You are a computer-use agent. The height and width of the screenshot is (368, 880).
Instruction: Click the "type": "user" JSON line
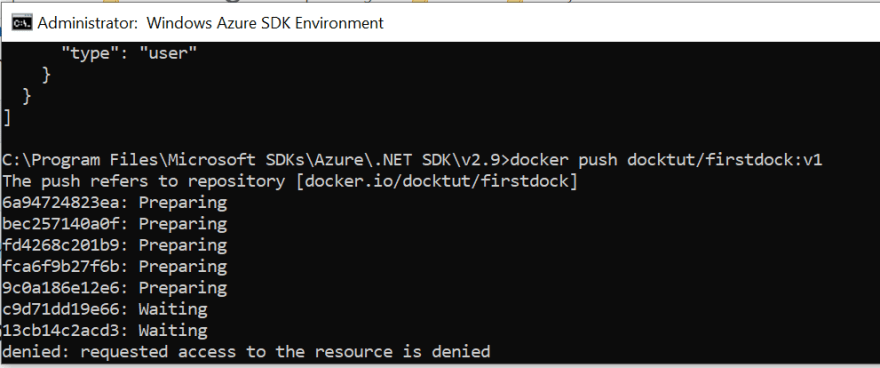pyautogui.click(x=129, y=54)
